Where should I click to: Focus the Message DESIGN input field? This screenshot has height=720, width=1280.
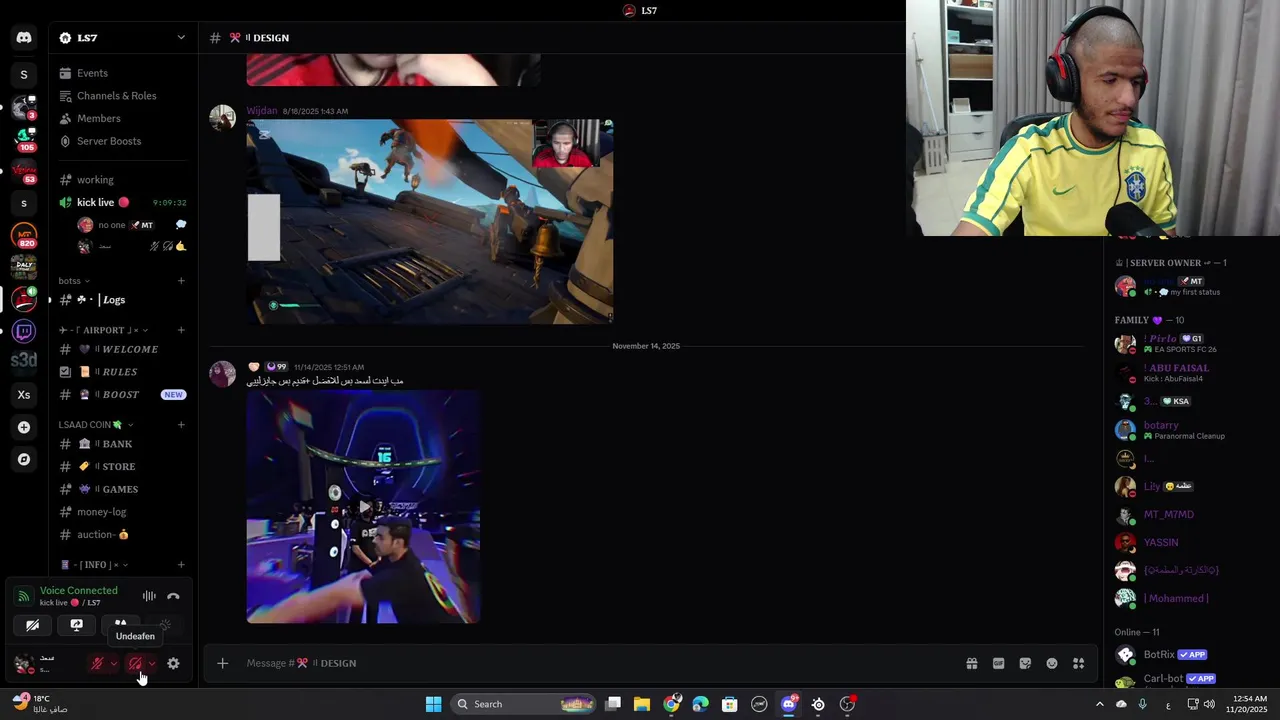600,663
